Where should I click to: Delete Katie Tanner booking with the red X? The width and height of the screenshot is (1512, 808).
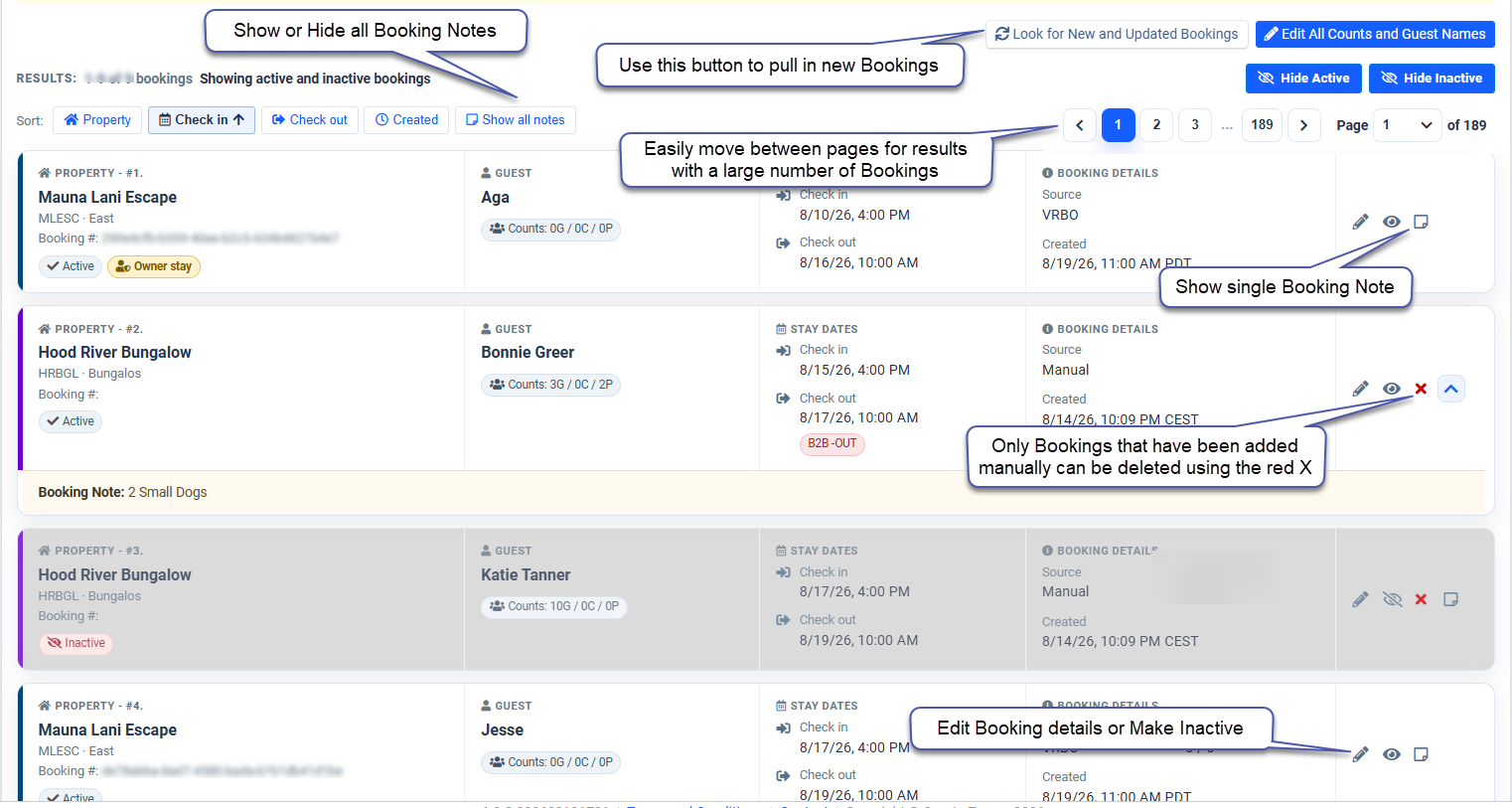[x=1421, y=599]
